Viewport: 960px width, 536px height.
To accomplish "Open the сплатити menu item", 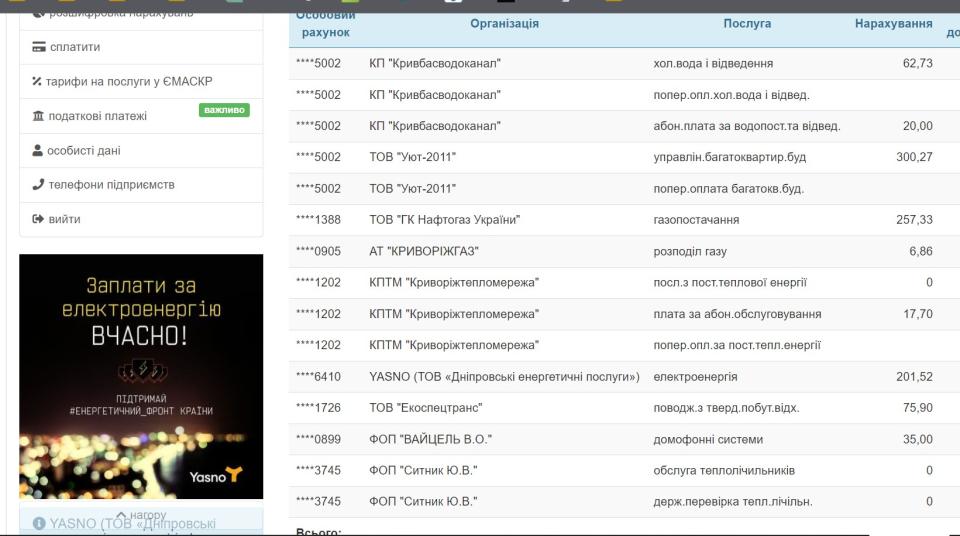I will click(x=75, y=47).
